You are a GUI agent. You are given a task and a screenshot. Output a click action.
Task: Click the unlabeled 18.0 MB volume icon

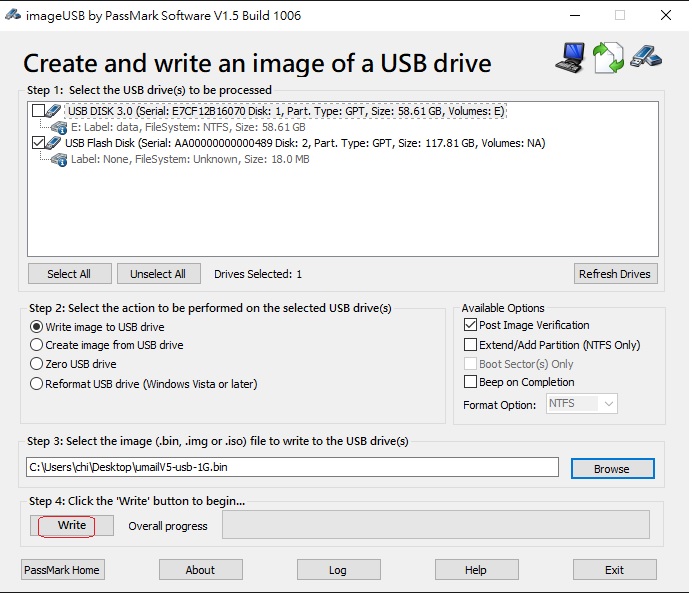coord(59,159)
